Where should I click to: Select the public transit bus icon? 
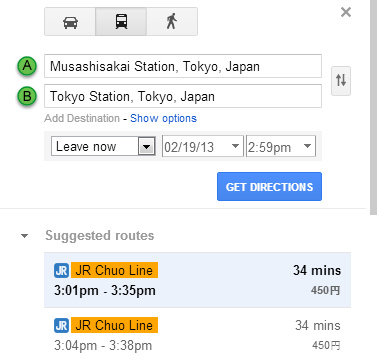tap(121, 22)
